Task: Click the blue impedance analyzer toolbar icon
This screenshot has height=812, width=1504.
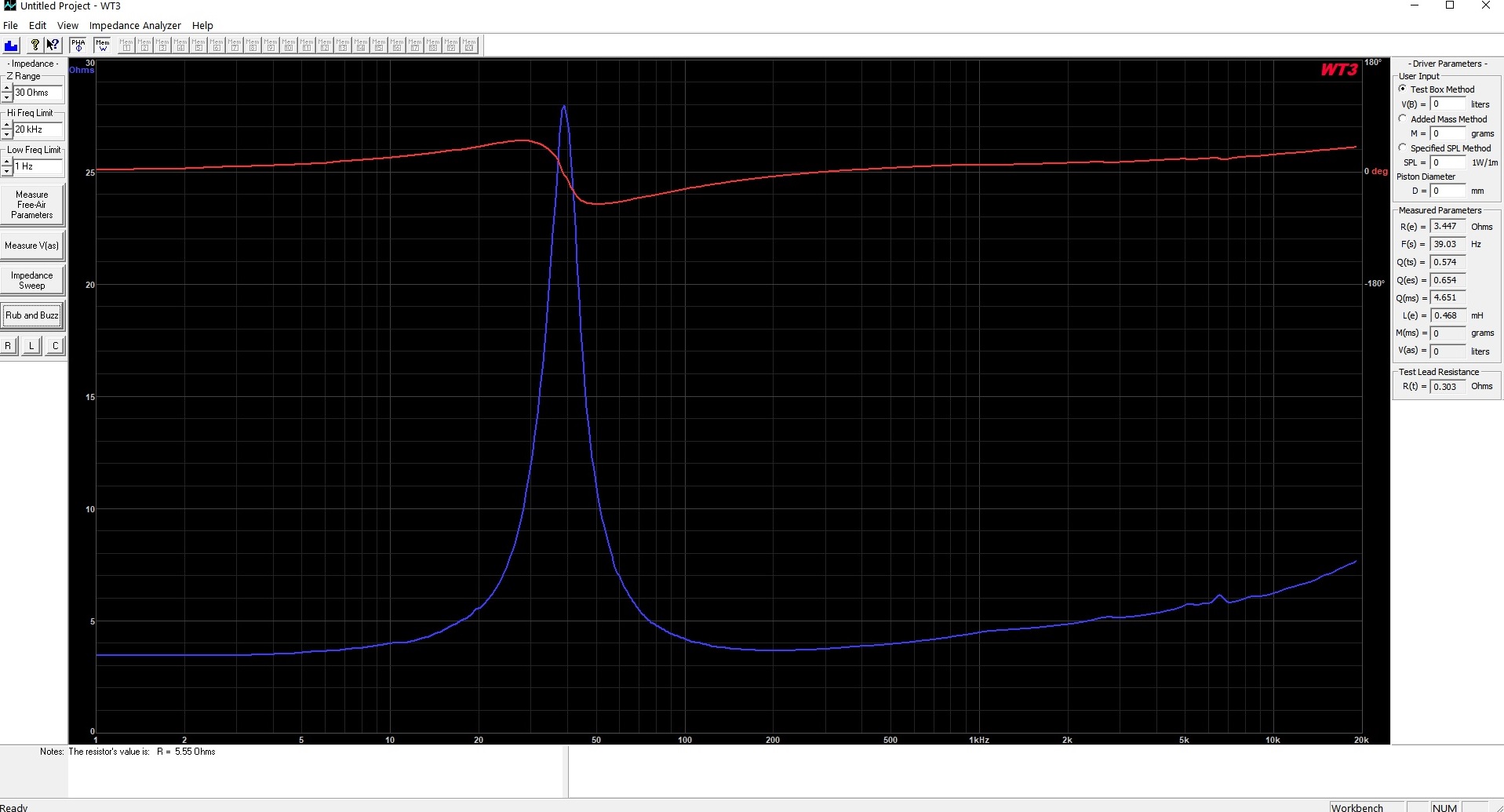Action: tap(11, 45)
